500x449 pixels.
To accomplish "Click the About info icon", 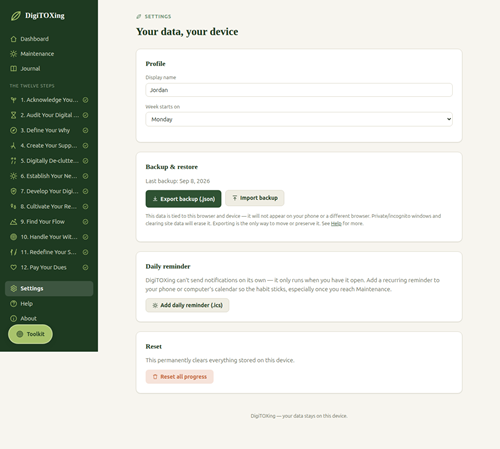I will (x=13, y=318).
